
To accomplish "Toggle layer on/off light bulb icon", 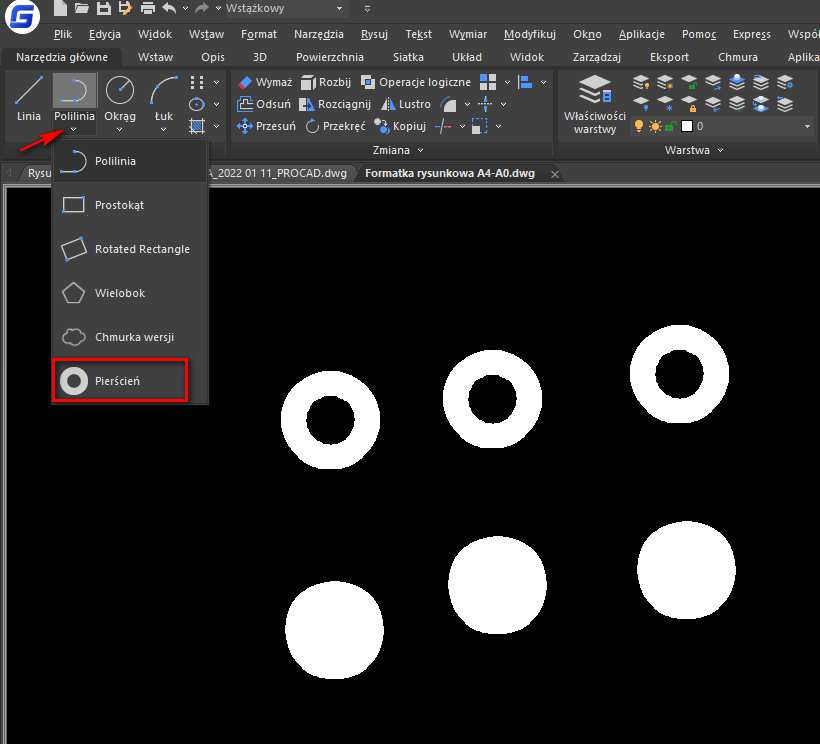I will coord(640,126).
